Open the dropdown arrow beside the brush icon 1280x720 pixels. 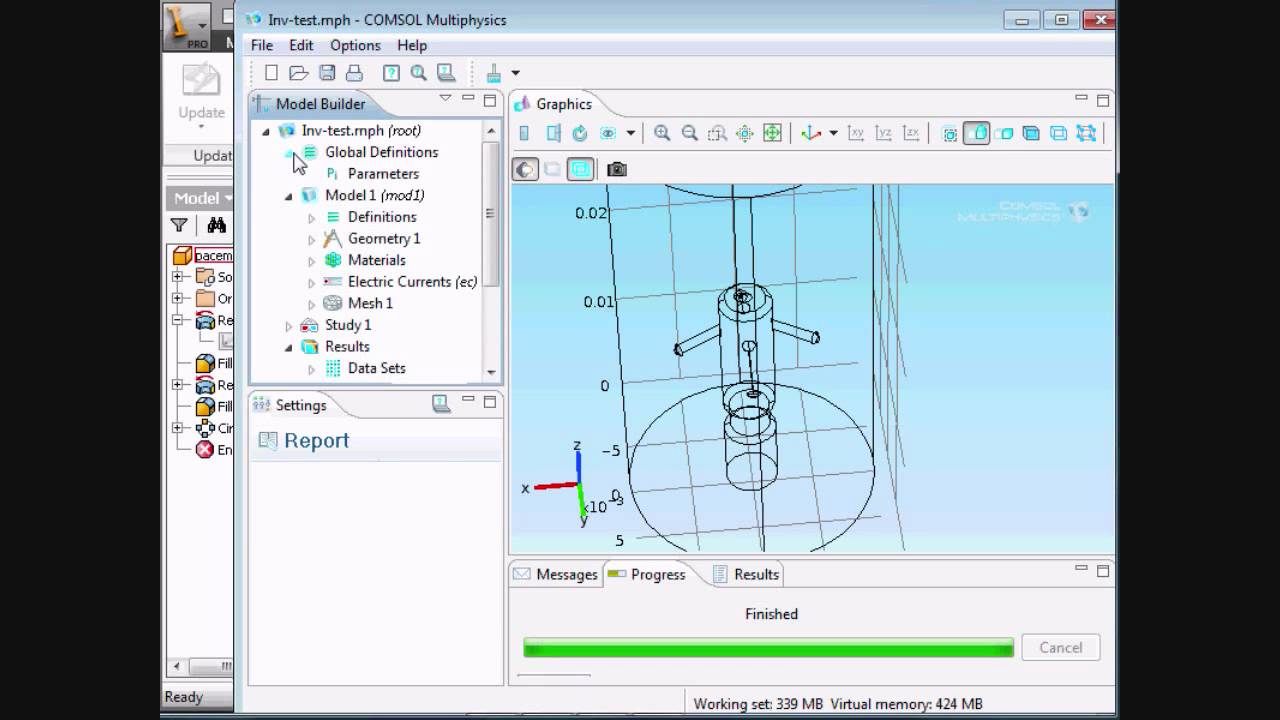tap(516, 73)
